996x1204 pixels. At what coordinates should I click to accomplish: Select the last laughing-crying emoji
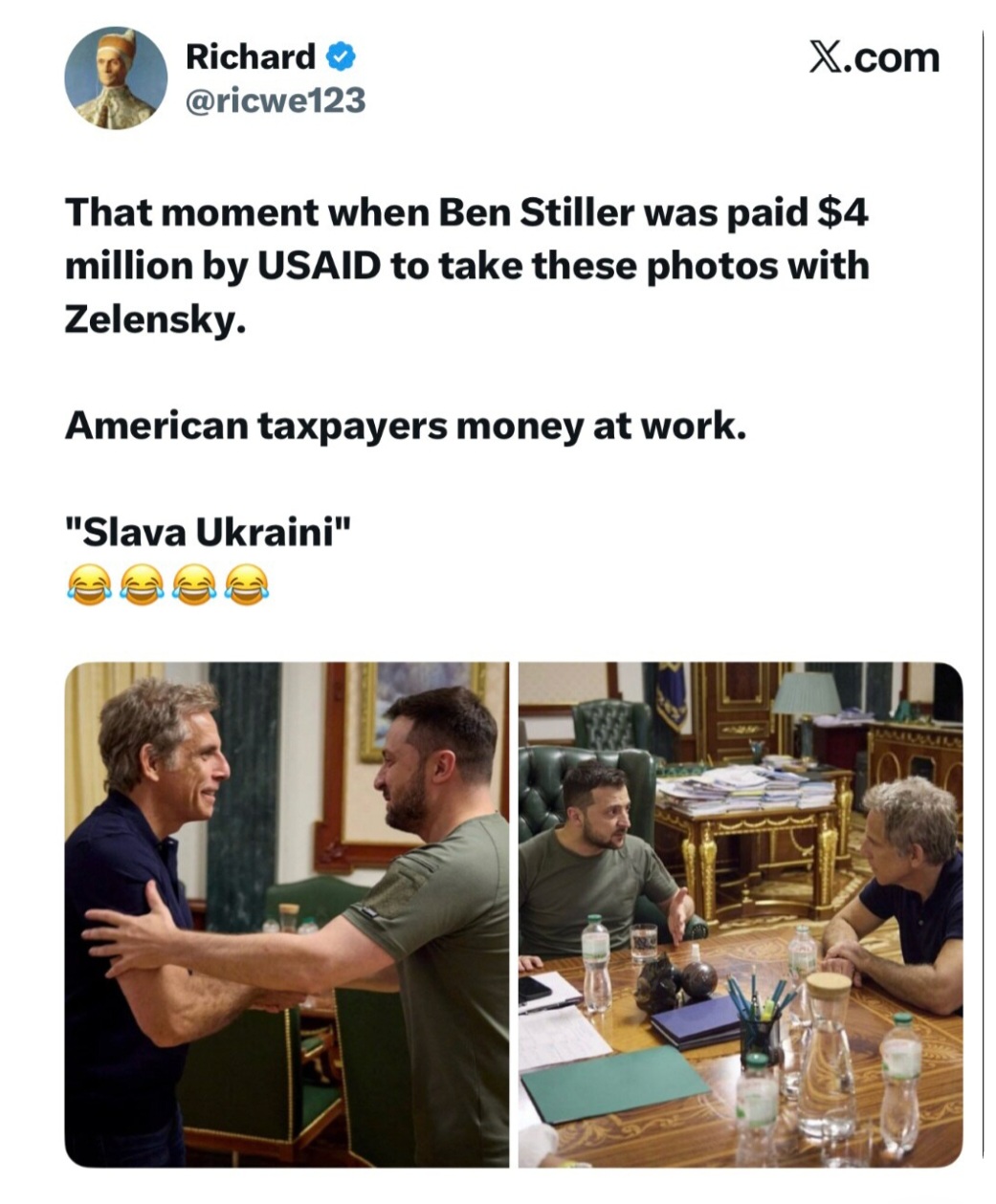(x=246, y=583)
